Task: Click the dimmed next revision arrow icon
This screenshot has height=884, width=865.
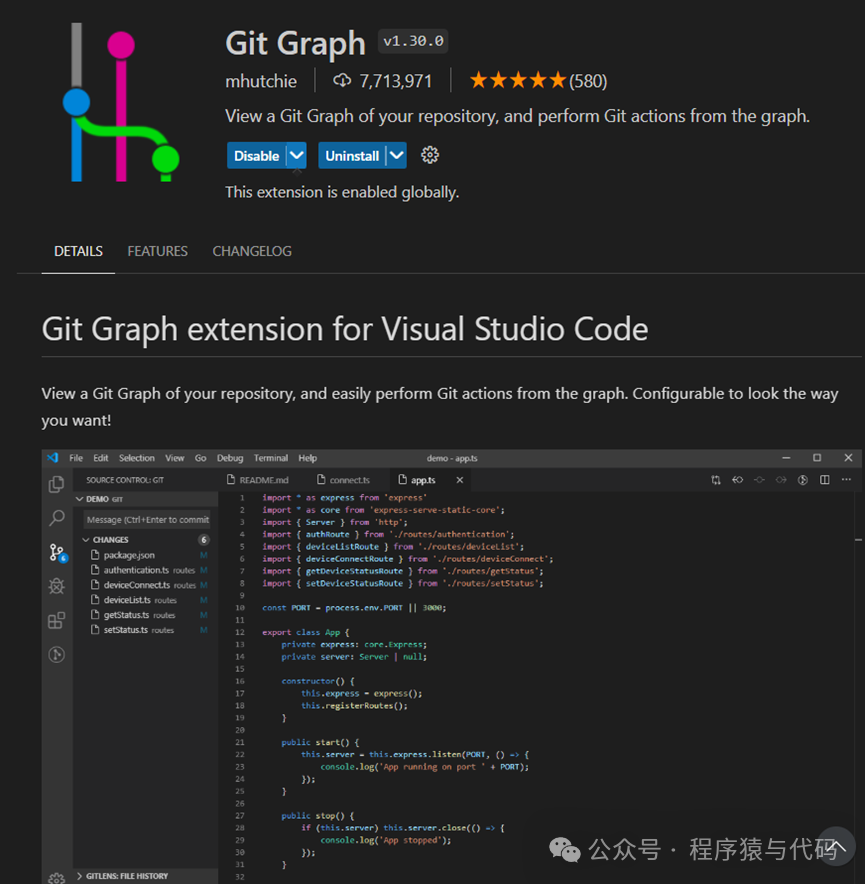Action: coord(781,480)
